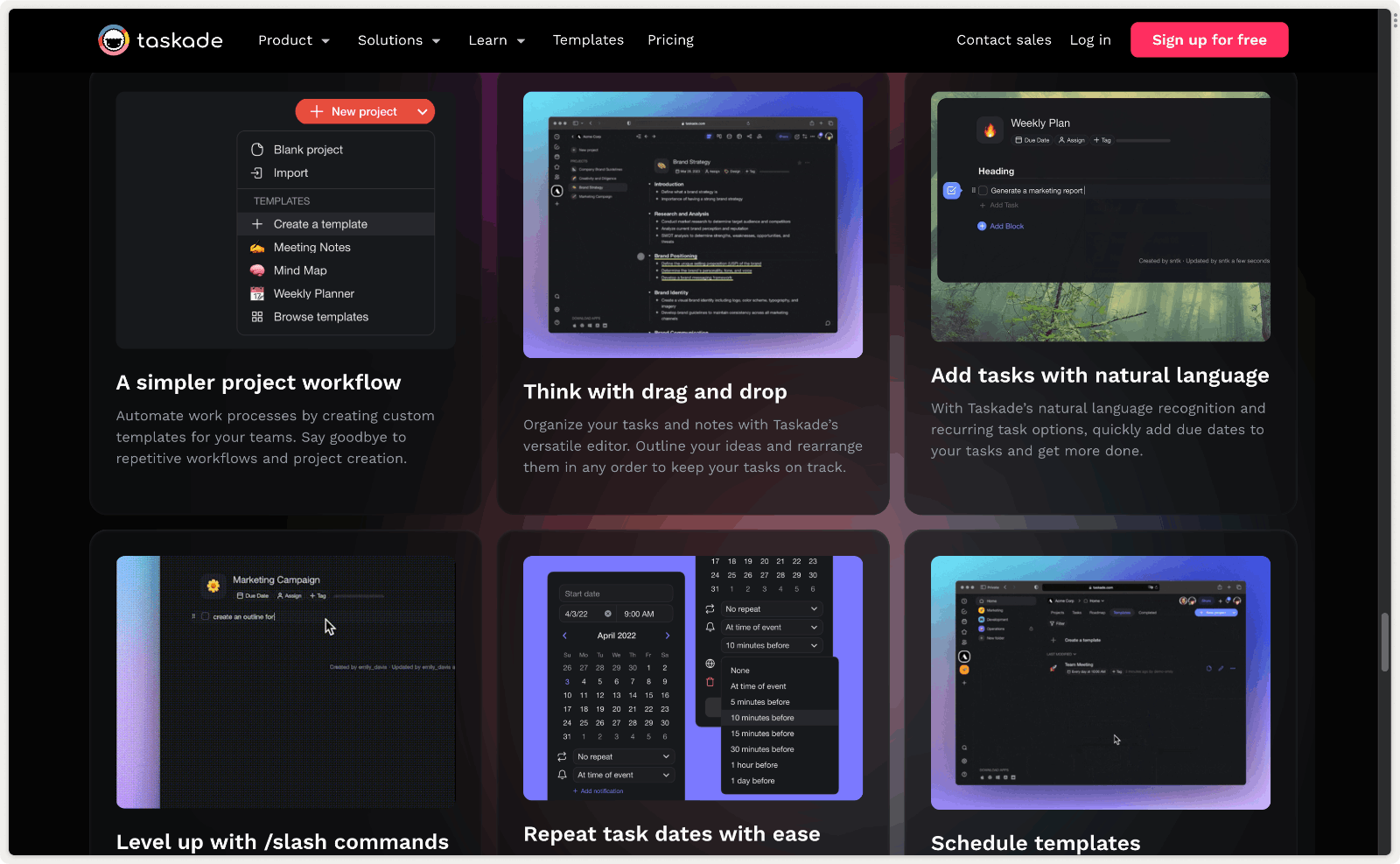Screen dimensions: 1400x864
Task: Open the Templates page from the navbar
Action: pyautogui.click(x=588, y=40)
